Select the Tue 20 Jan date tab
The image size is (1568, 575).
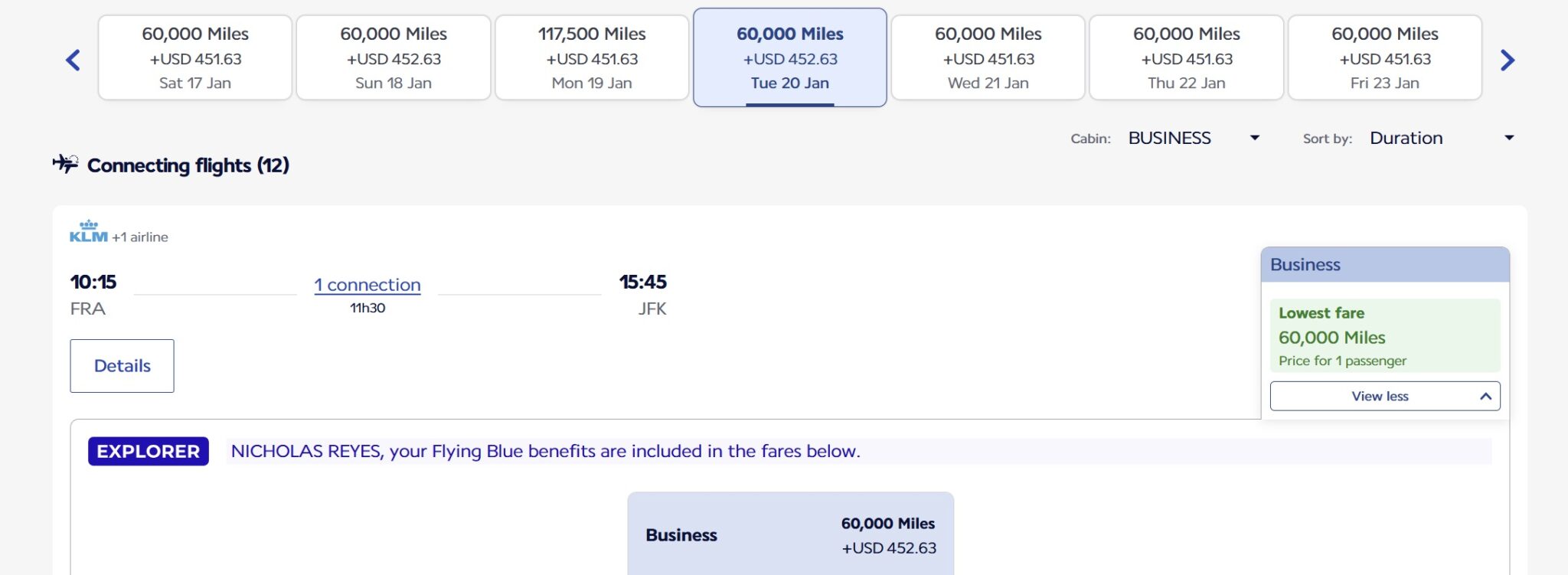[x=790, y=58]
